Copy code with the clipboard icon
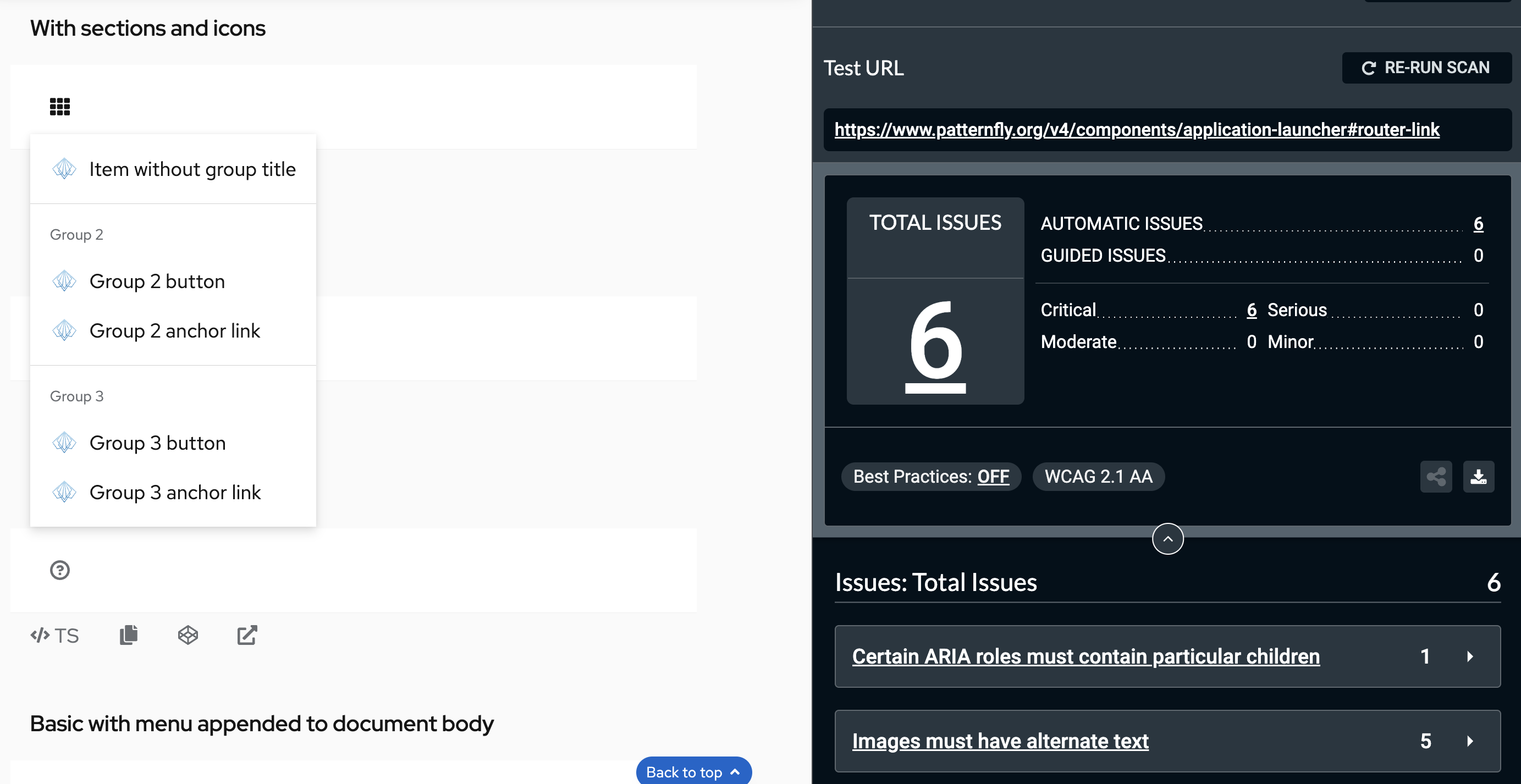 (x=129, y=635)
